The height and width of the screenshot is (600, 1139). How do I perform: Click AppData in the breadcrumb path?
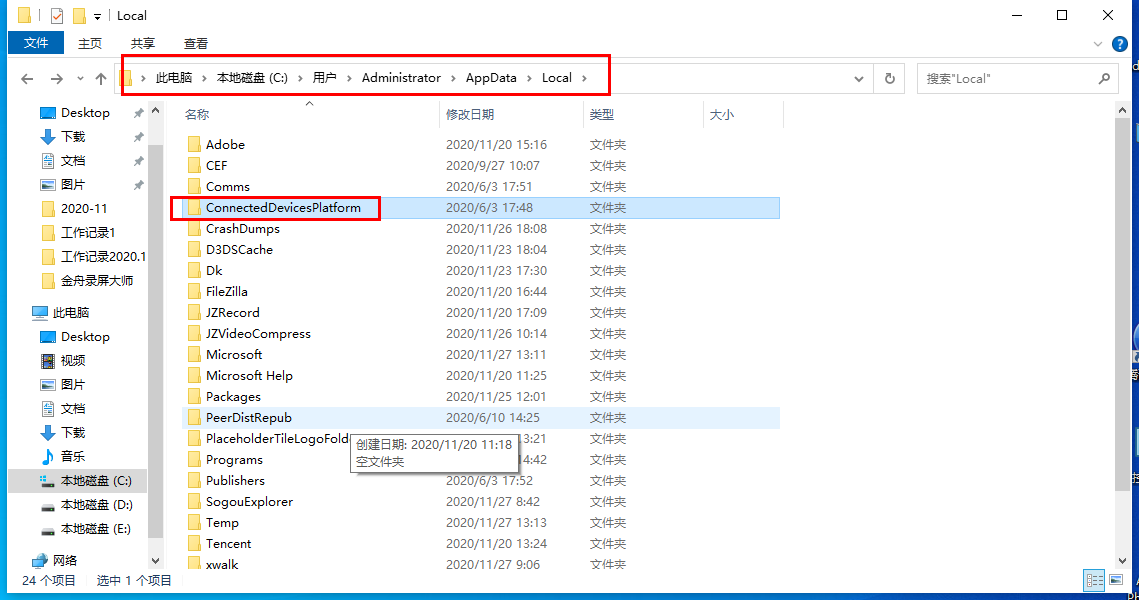point(491,78)
